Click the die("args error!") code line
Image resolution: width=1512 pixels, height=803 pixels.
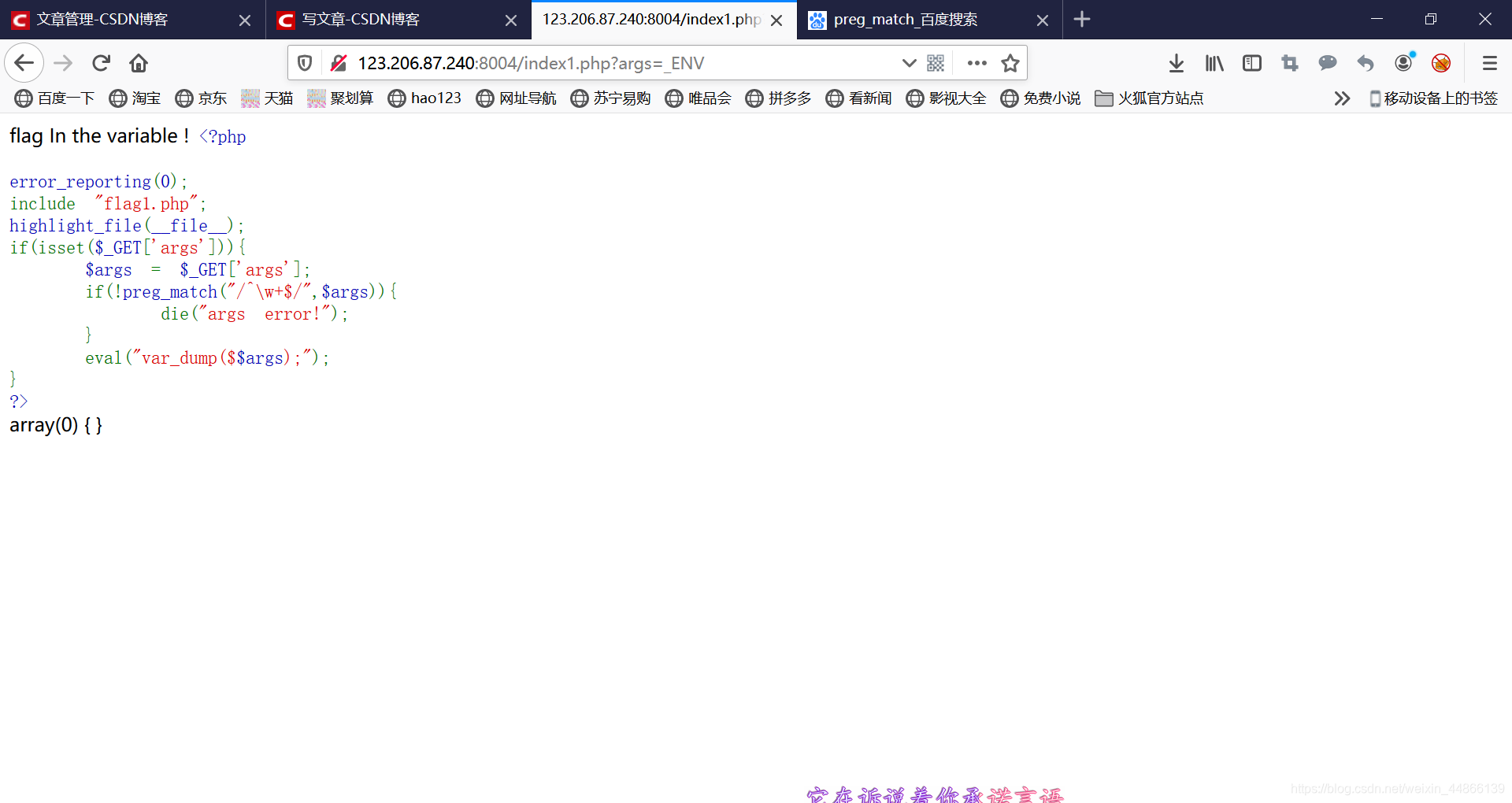click(254, 314)
